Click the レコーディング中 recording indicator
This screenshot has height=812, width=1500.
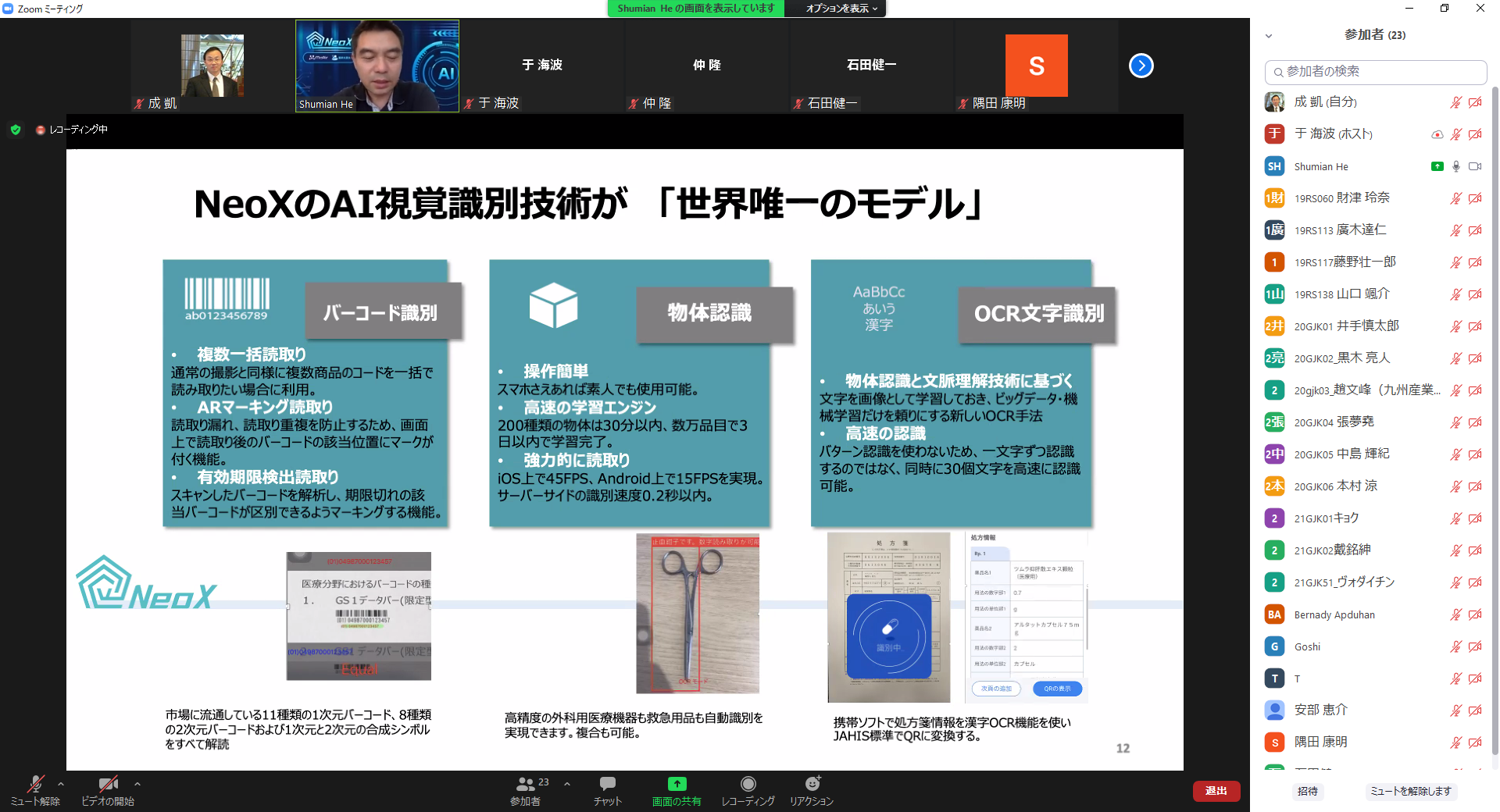[72, 130]
